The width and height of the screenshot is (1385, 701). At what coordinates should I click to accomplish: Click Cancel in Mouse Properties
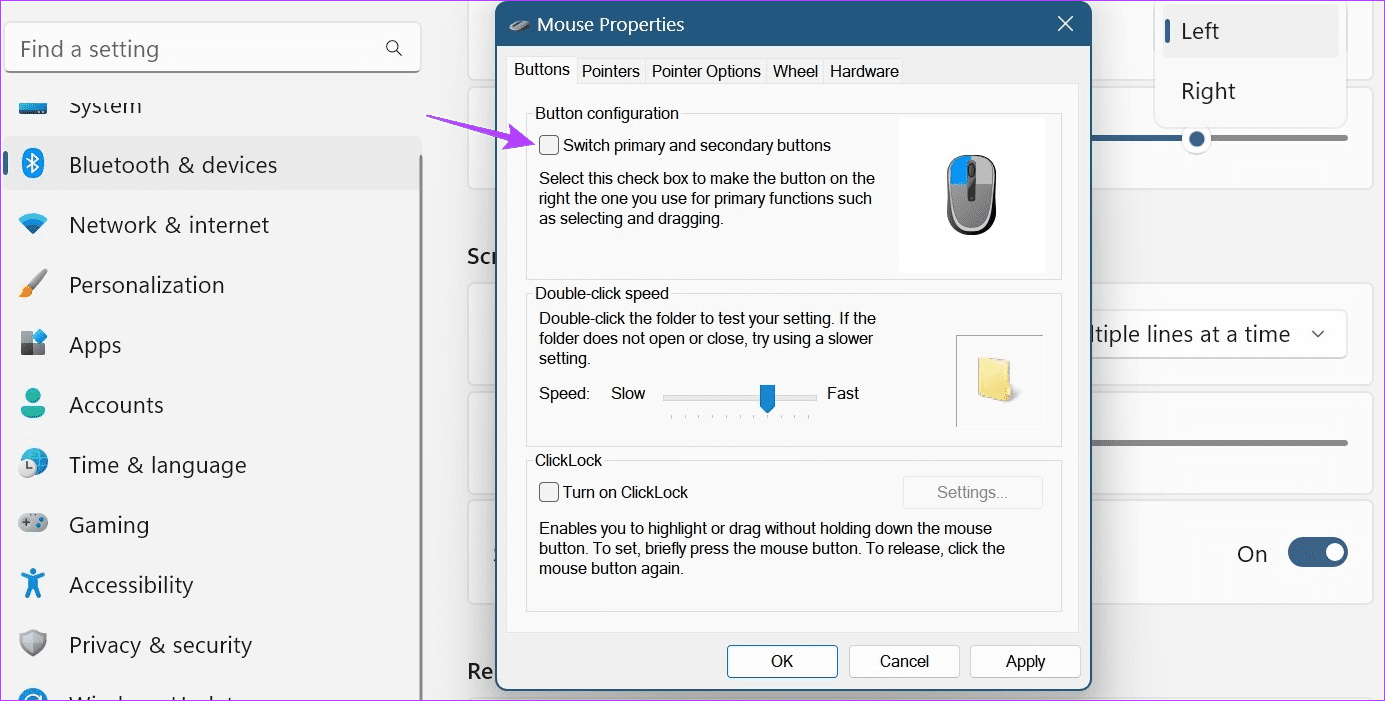point(904,661)
